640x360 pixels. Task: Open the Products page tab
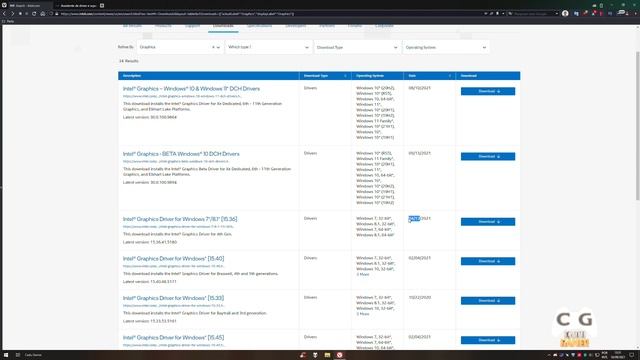163,26
